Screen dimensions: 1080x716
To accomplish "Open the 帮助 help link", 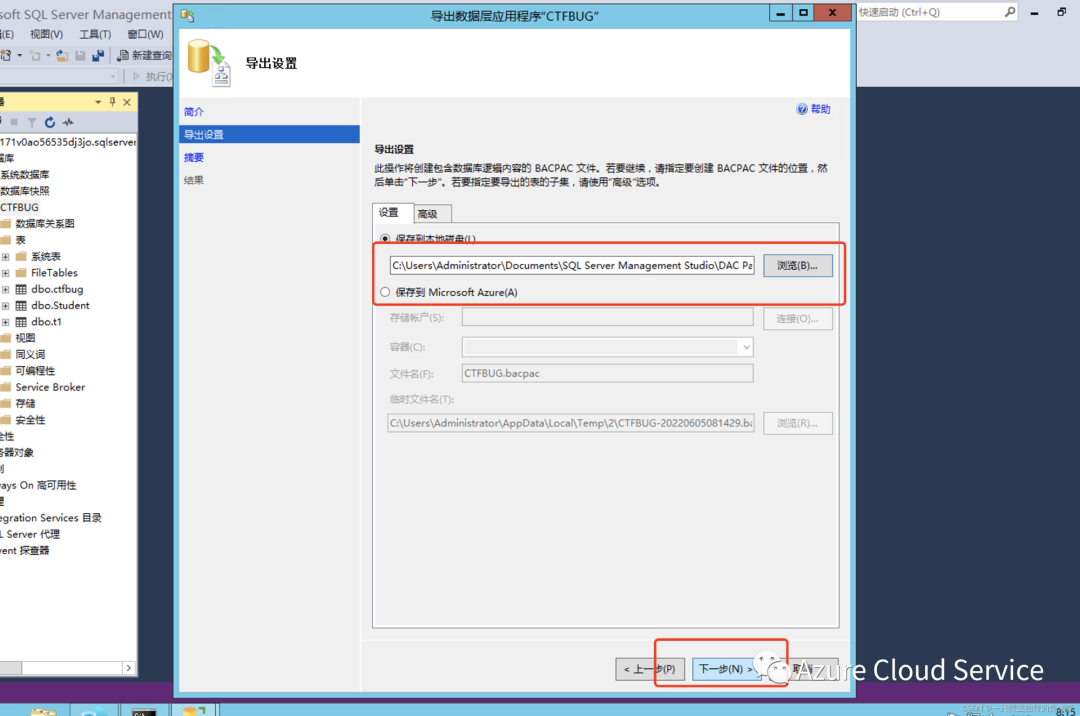I will click(820, 109).
